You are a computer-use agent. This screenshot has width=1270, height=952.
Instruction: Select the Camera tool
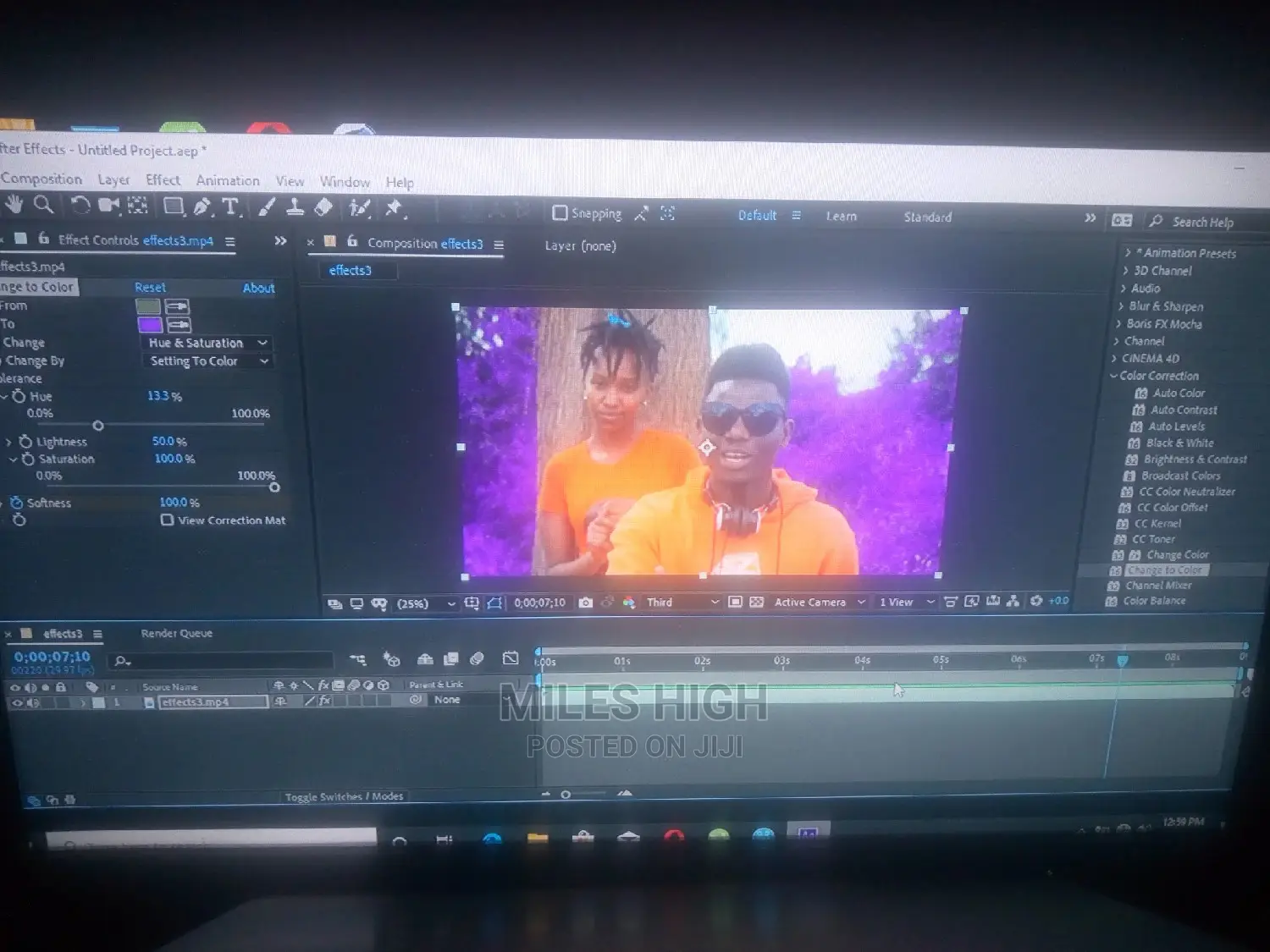tap(108, 205)
